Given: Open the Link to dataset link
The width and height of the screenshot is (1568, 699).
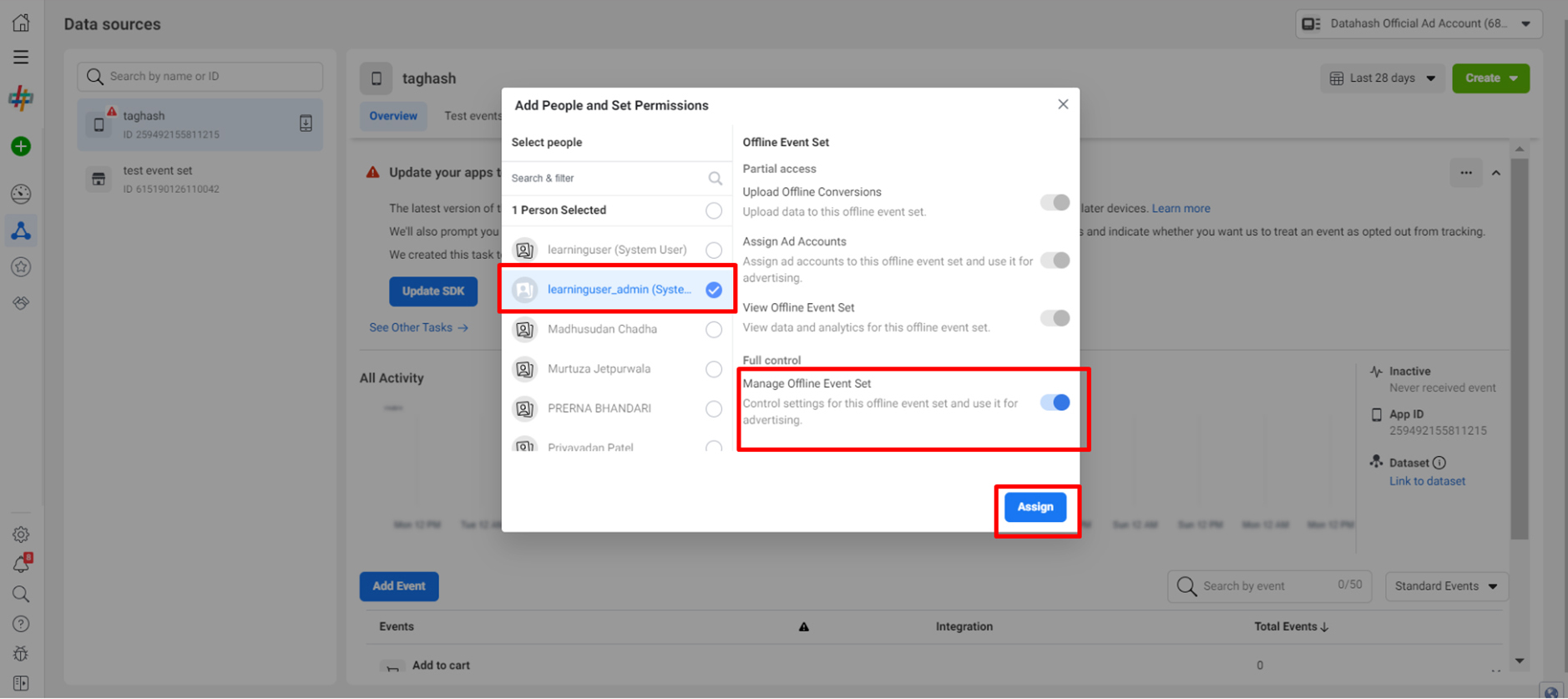Looking at the screenshot, I should tap(1427, 481).
